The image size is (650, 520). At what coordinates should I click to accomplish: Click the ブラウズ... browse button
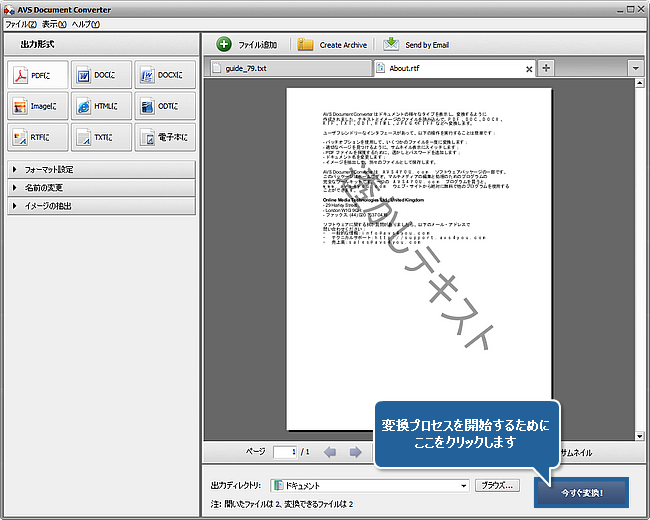[x=497, y=485]
